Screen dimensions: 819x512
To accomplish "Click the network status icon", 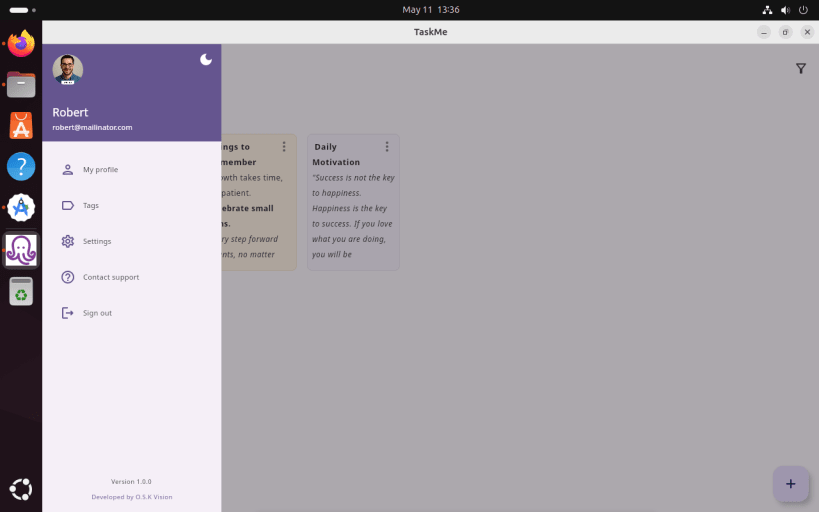I will coord(767,10).
